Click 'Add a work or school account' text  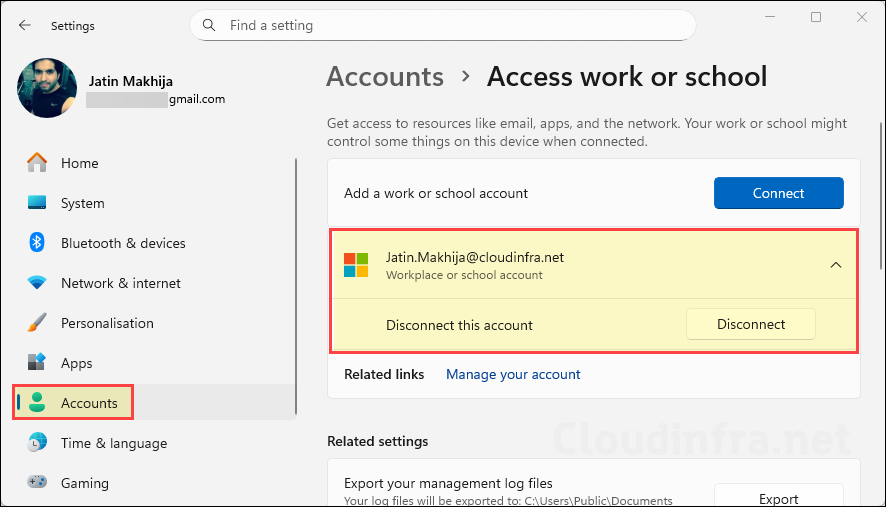tap(436, 193)
